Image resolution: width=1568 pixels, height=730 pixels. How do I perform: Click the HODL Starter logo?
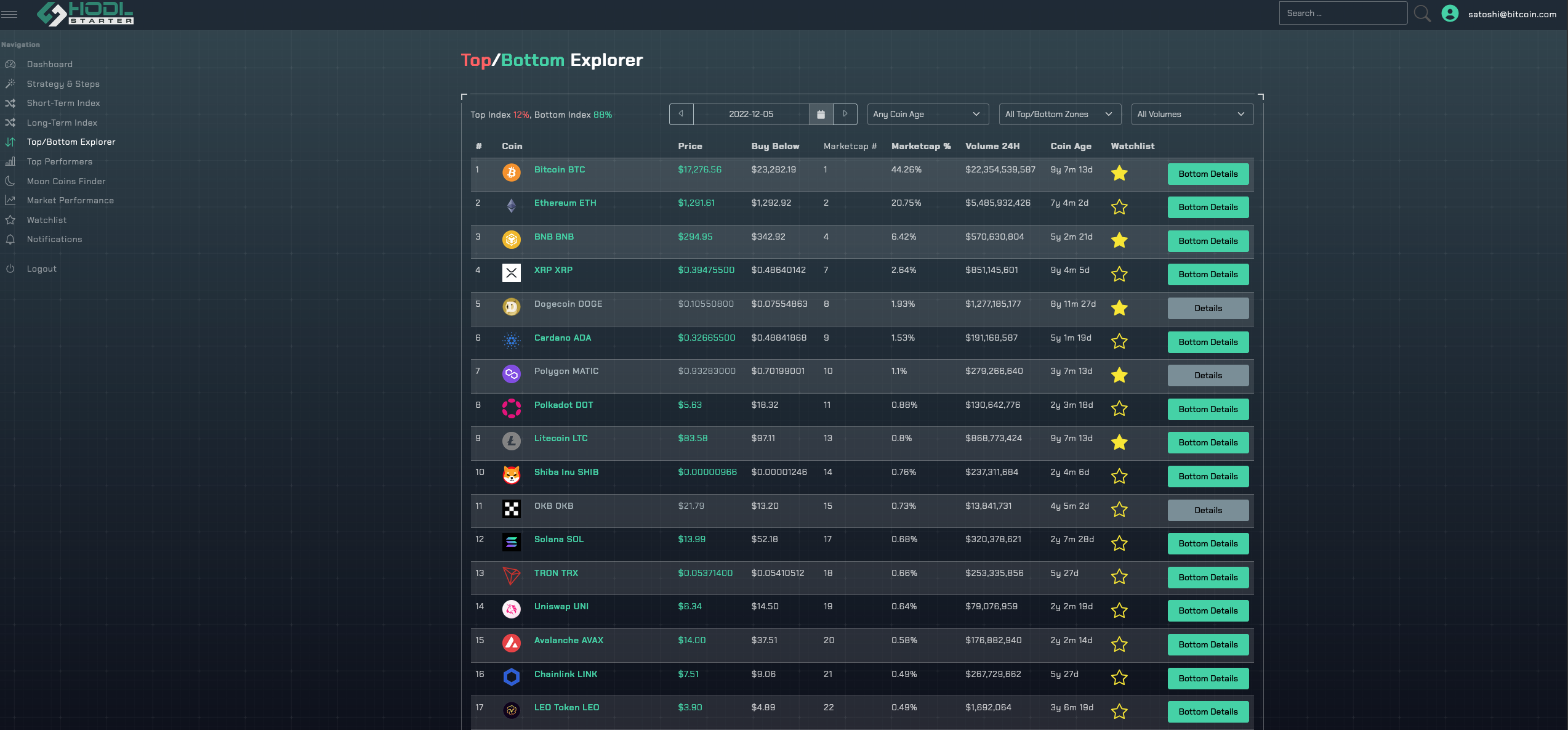[85, 14]
